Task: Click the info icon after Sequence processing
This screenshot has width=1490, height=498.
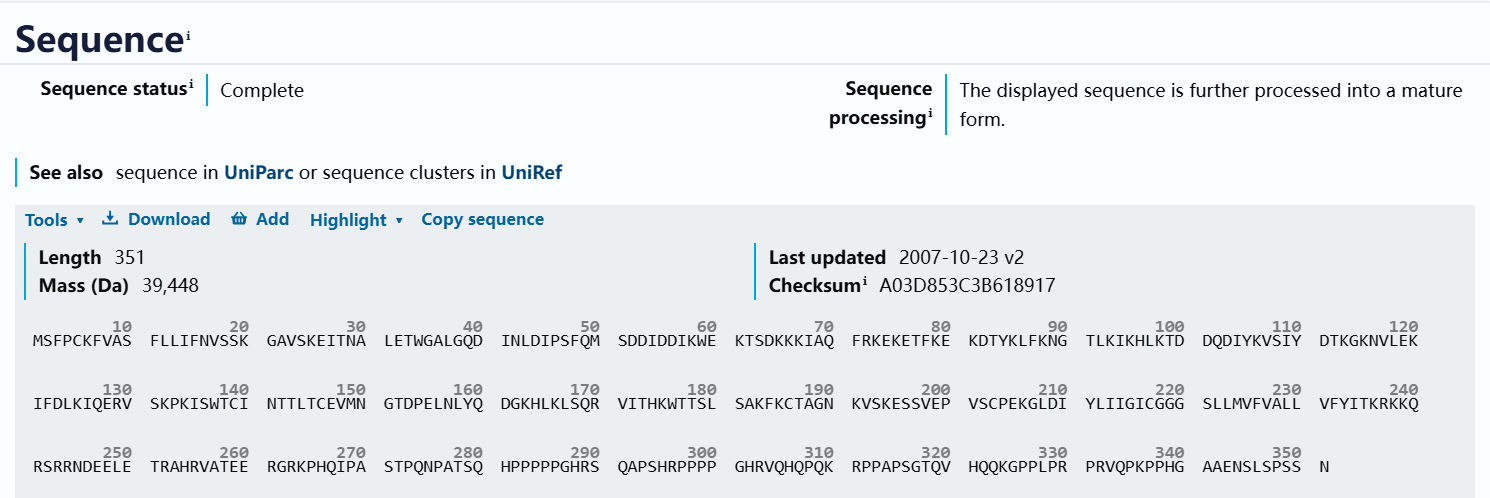Action: coord(930,114)
